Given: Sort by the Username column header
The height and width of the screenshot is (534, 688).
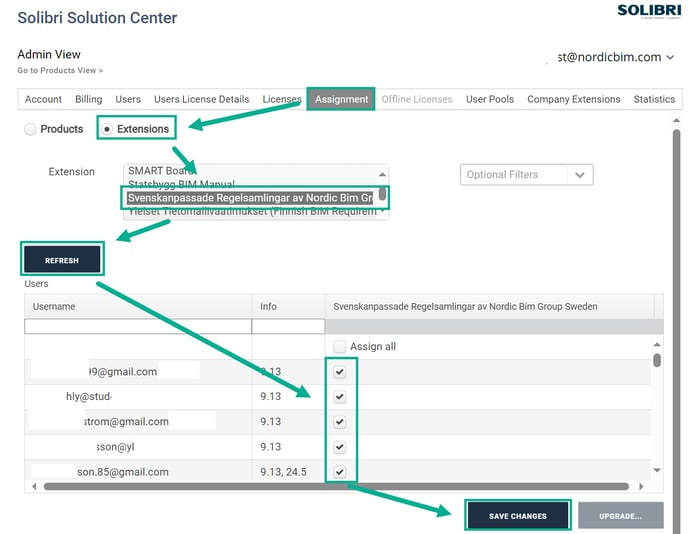Looking at the screenshot, I should pyautogui.click(x=138, y=306).
